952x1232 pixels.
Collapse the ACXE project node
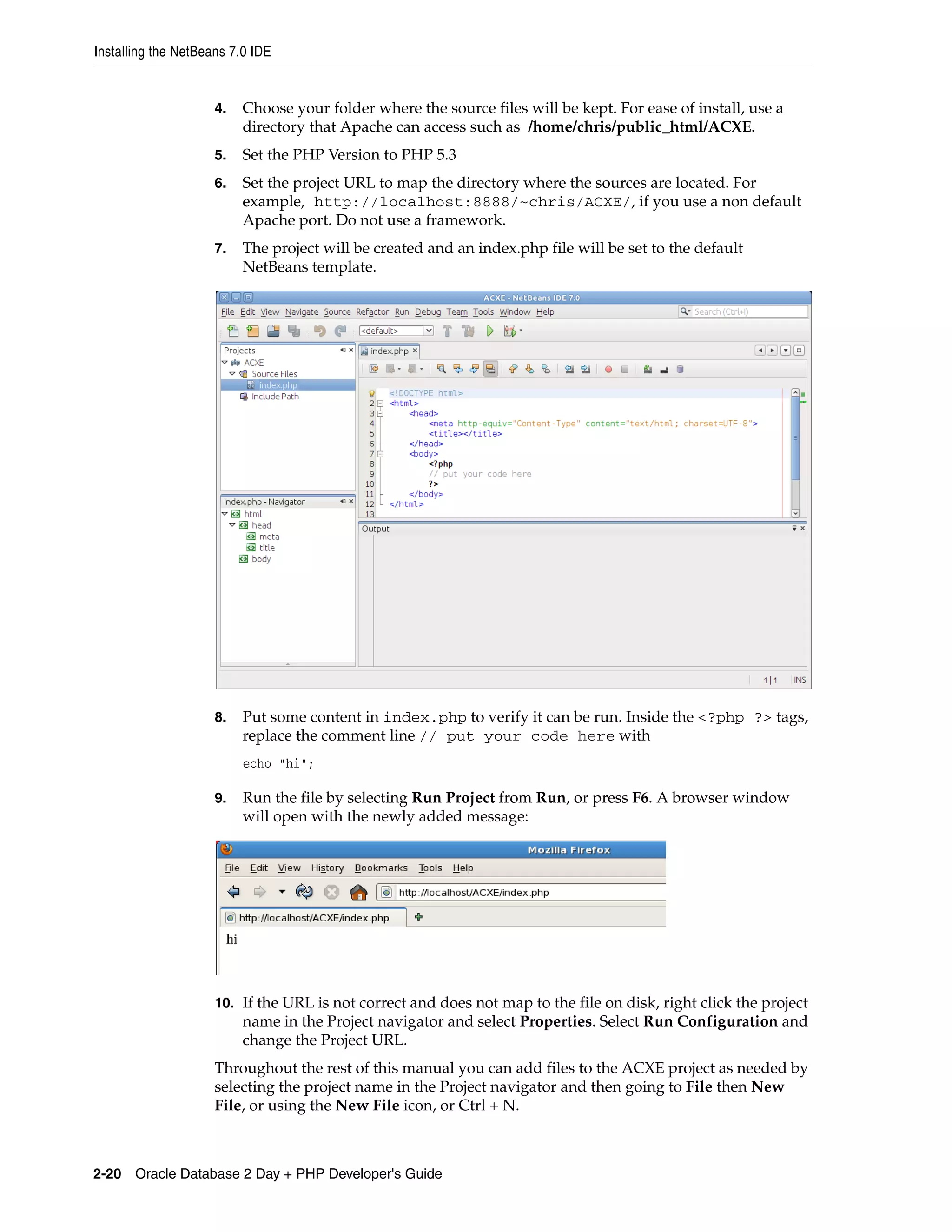(225, 363)
